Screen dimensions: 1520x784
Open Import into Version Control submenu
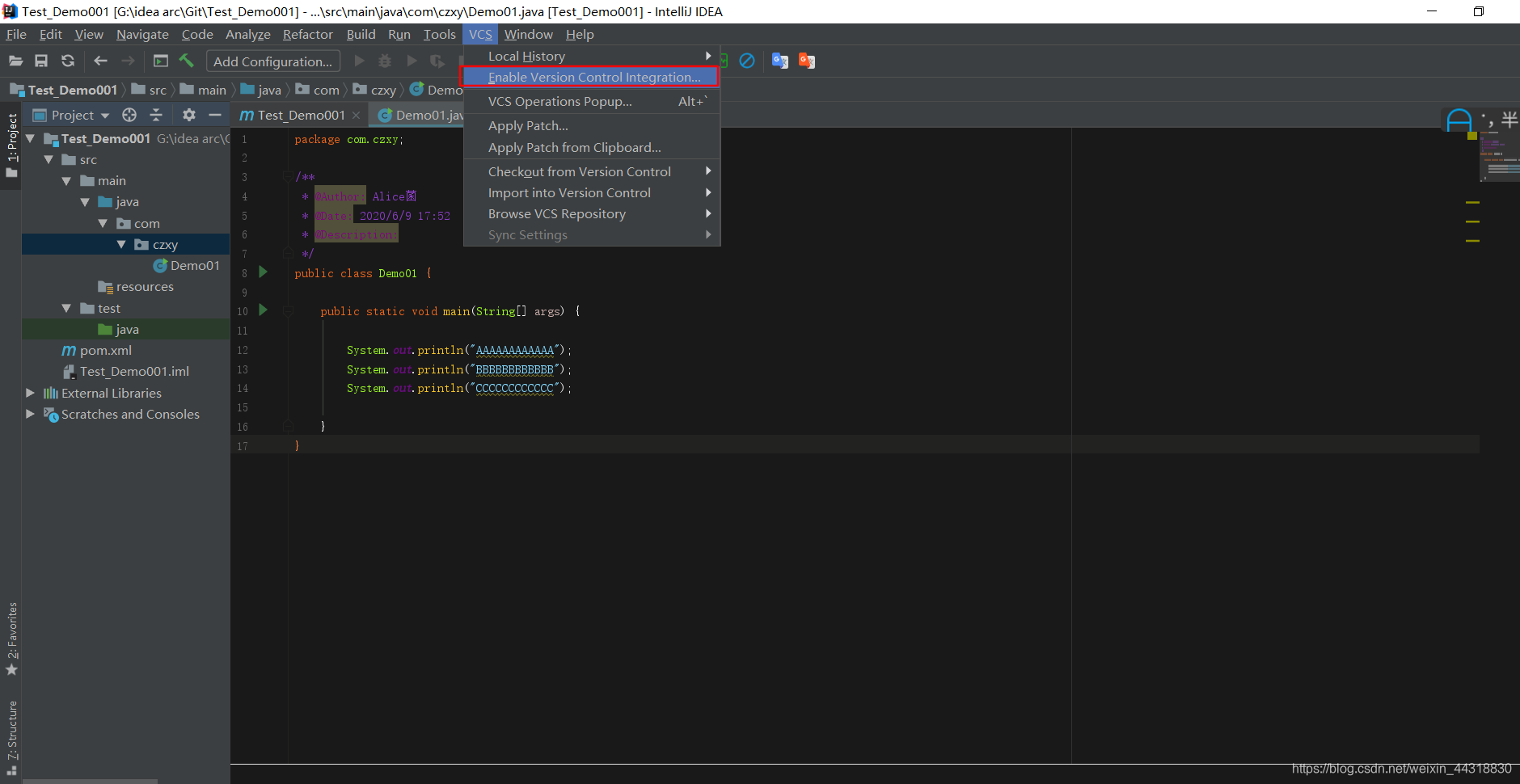click(591, 192)
